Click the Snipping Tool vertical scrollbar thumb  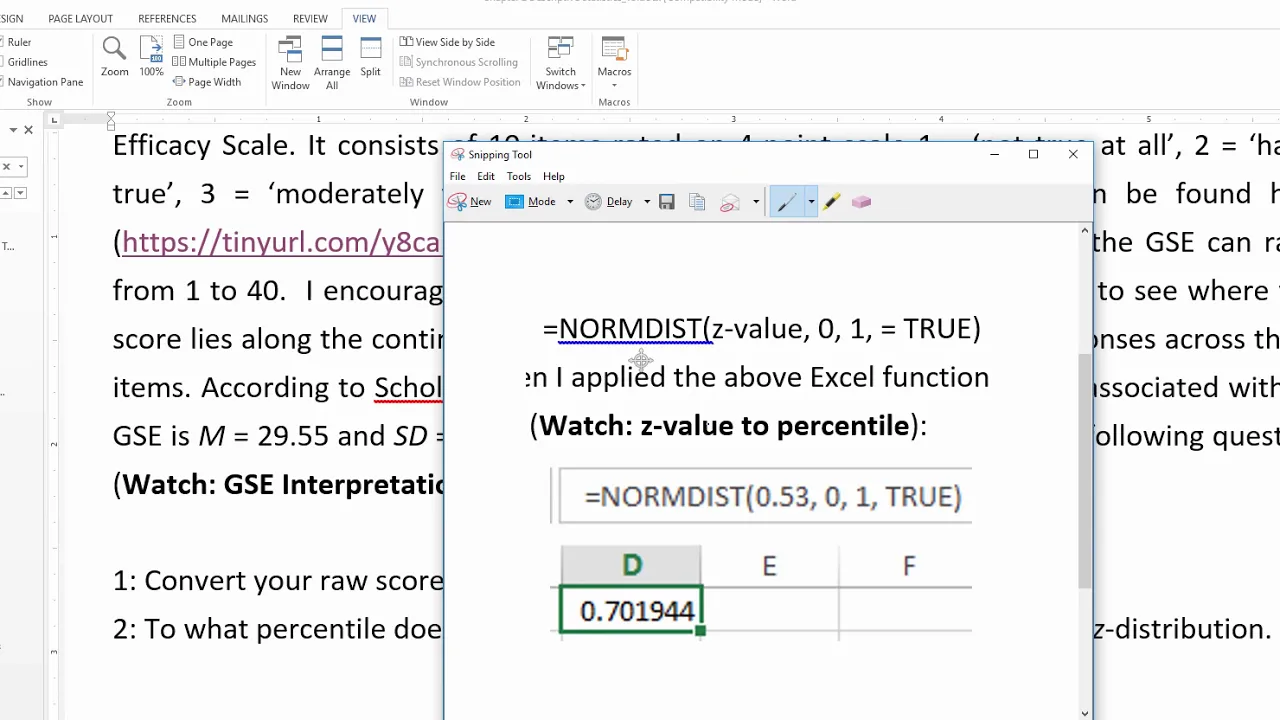pos(1084,470)
